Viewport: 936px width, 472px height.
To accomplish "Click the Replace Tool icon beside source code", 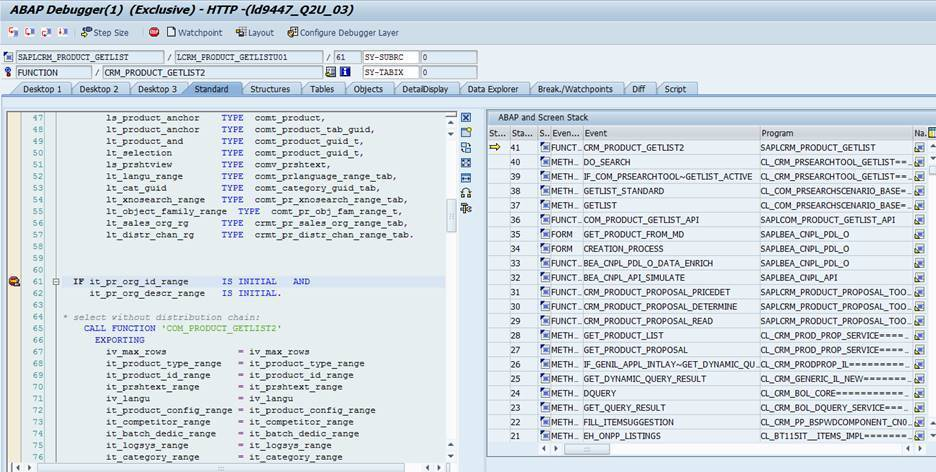I will tap(466, 147).
